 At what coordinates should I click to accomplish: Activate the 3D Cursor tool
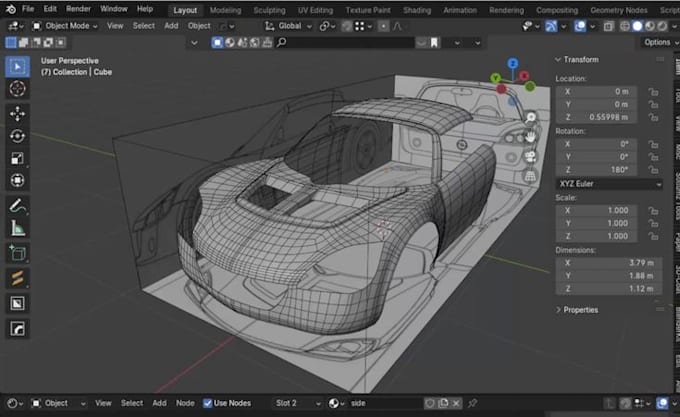[17, 89]
